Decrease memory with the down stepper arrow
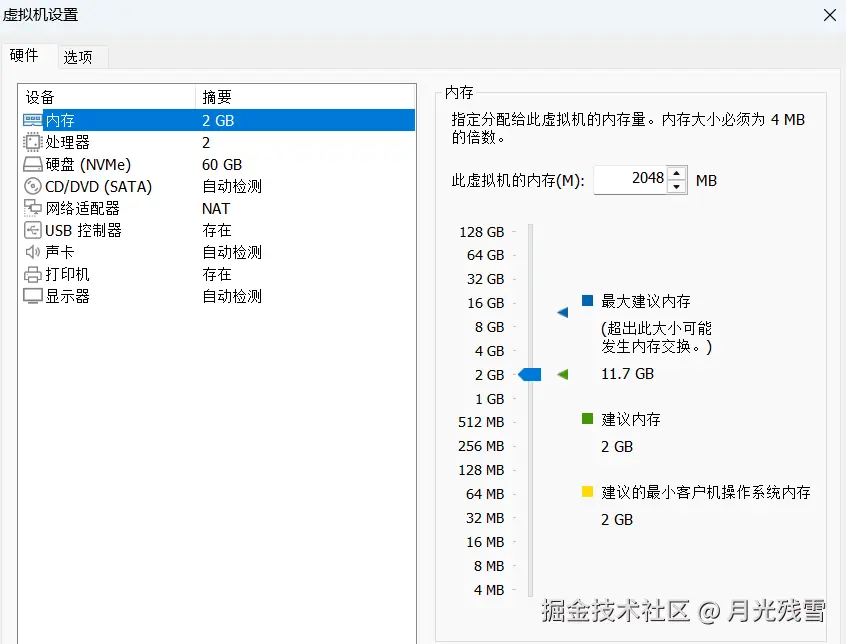 point(676,185)
